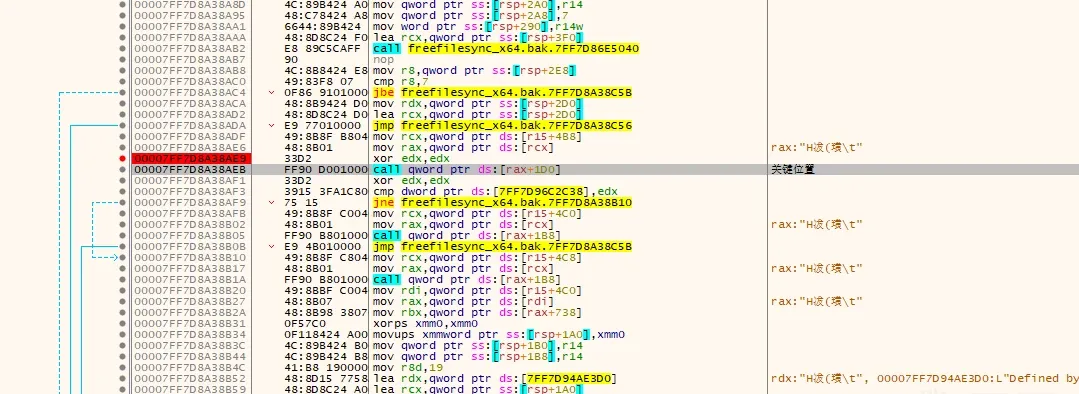Viewport: 1079px width, 394px height.
Task: Click the jump arrow marker beside jbe instruction
Action: click(272, 92)
